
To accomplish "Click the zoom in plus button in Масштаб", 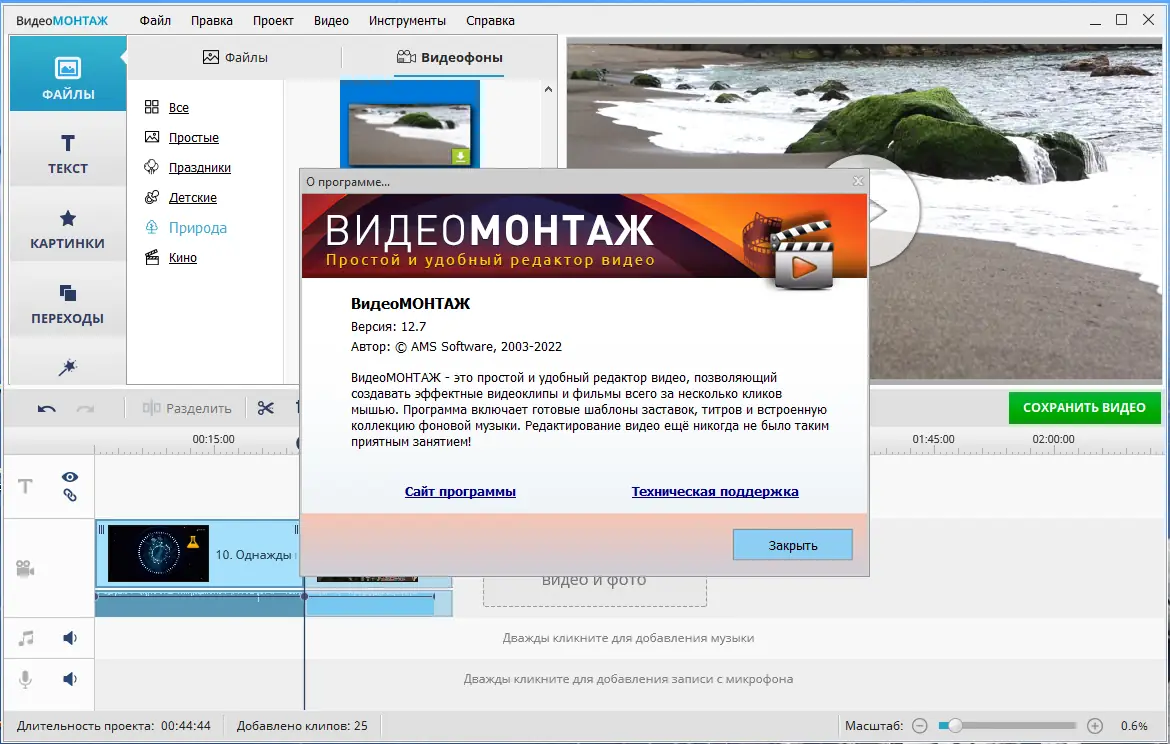I will pyautogui.click(x=1095, y=725).
